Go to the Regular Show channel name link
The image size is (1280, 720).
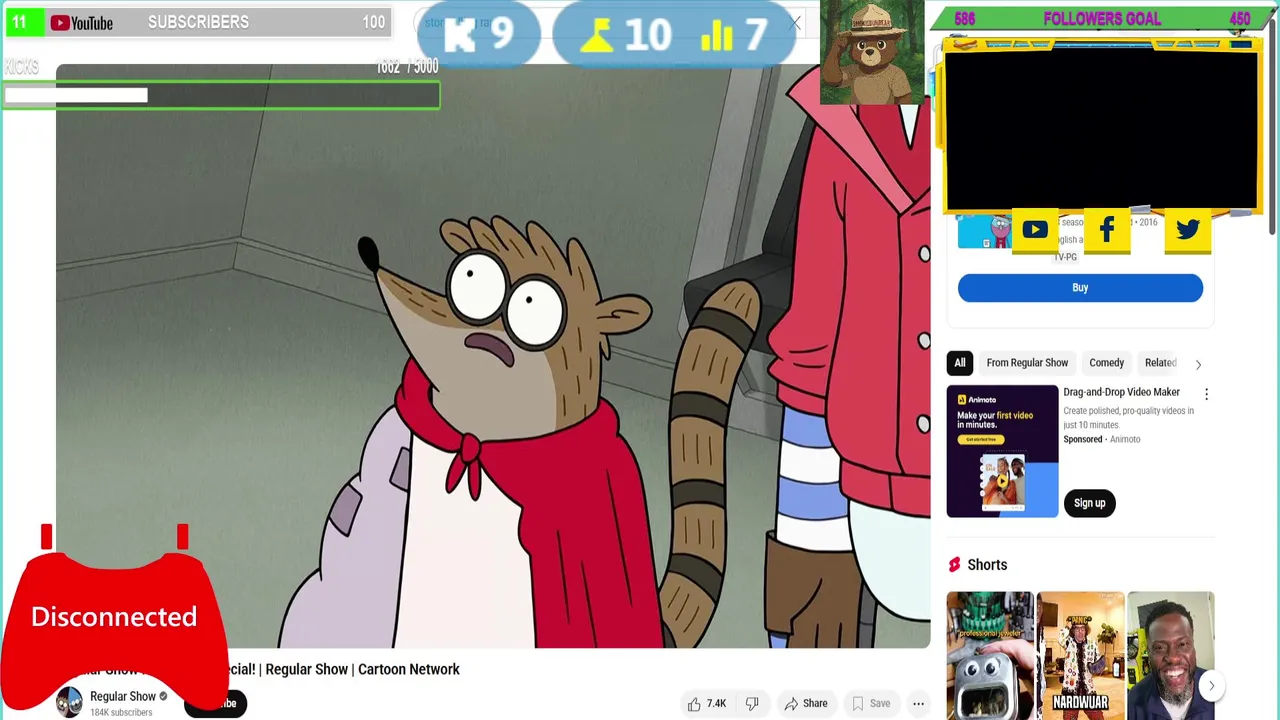click(x=123, y=696)
